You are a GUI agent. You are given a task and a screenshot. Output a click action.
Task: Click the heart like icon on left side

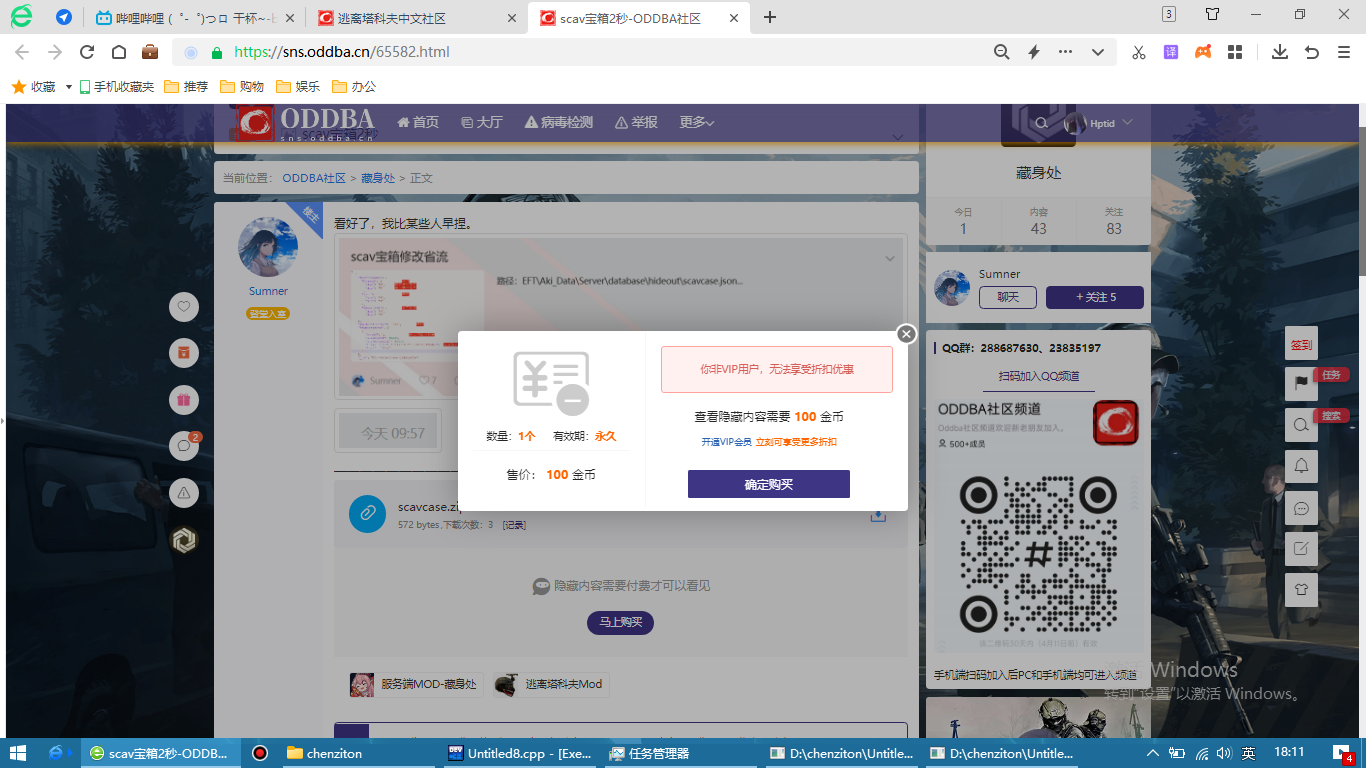pos(184,307)
